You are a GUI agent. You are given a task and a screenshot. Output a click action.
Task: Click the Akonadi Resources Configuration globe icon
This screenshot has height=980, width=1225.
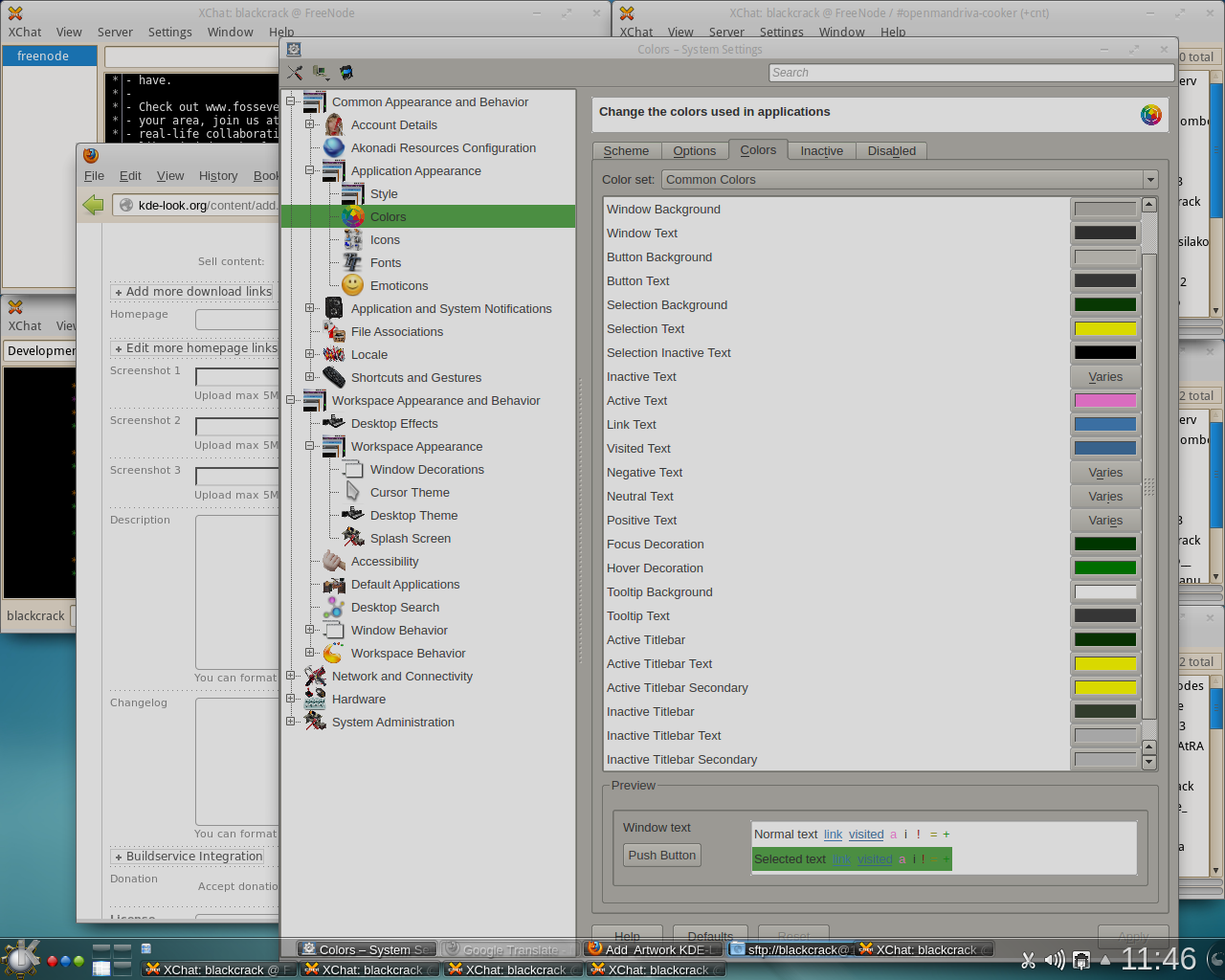pos(334,147)
